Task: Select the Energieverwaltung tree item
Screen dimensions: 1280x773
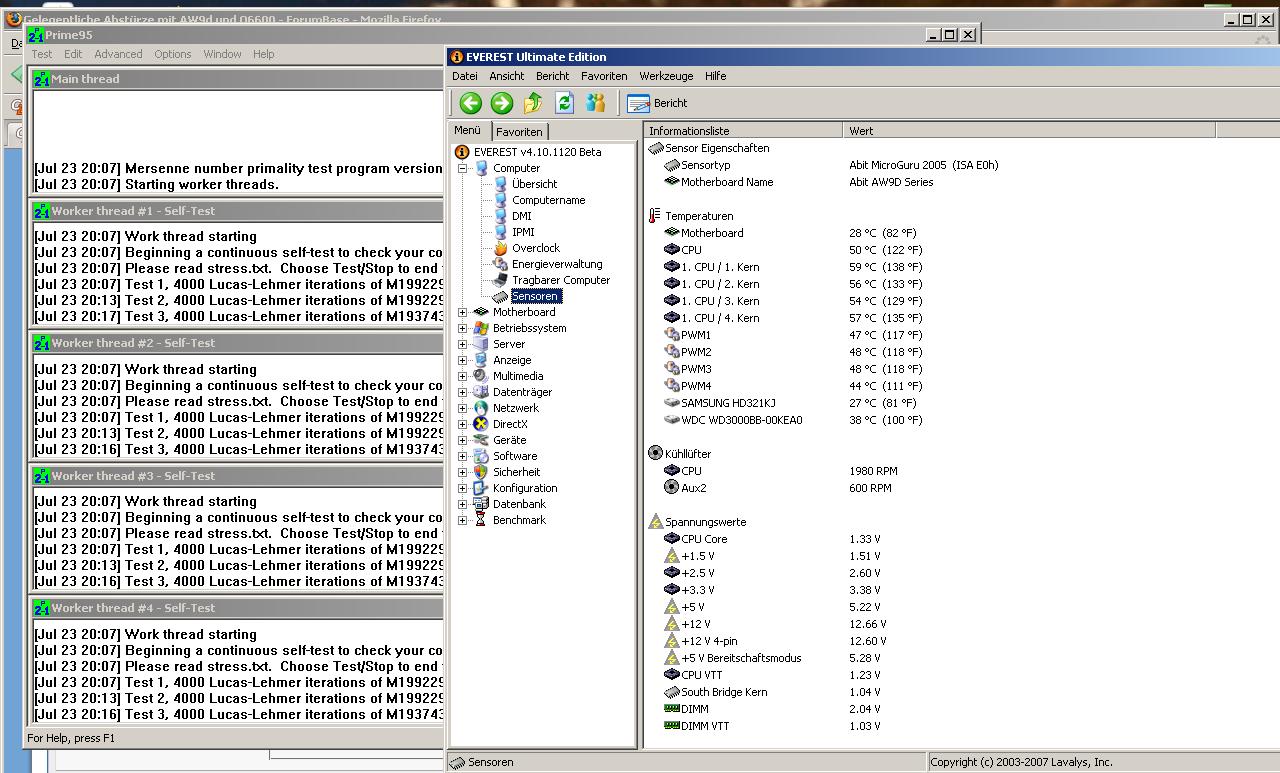Action: point(557,264)
